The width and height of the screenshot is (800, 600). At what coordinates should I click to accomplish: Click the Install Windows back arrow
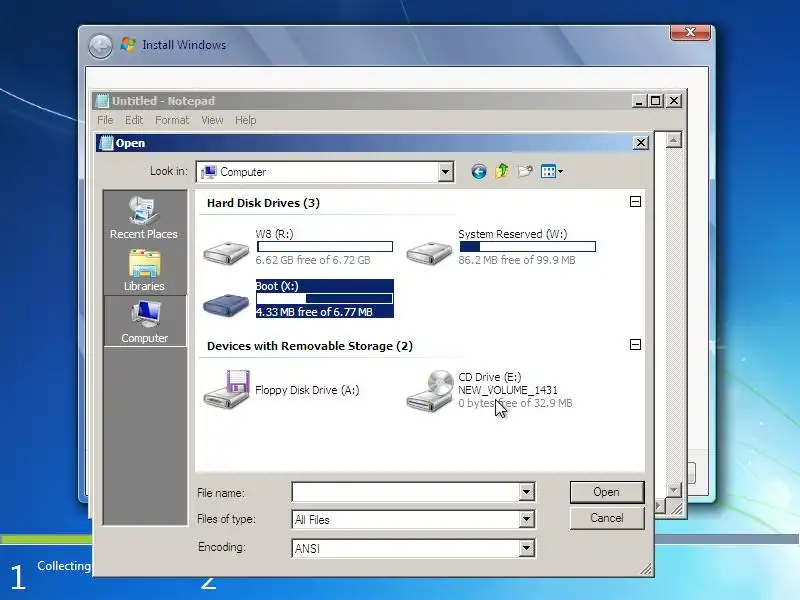(101, 46)
